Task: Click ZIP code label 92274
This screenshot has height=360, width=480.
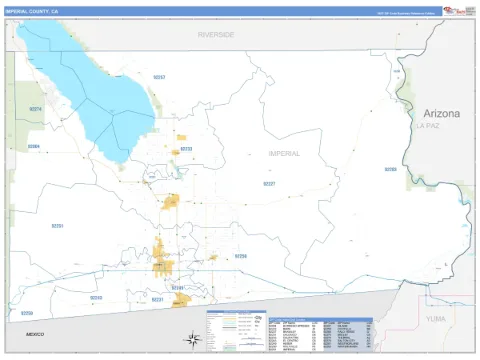Action: coord(35,109)
